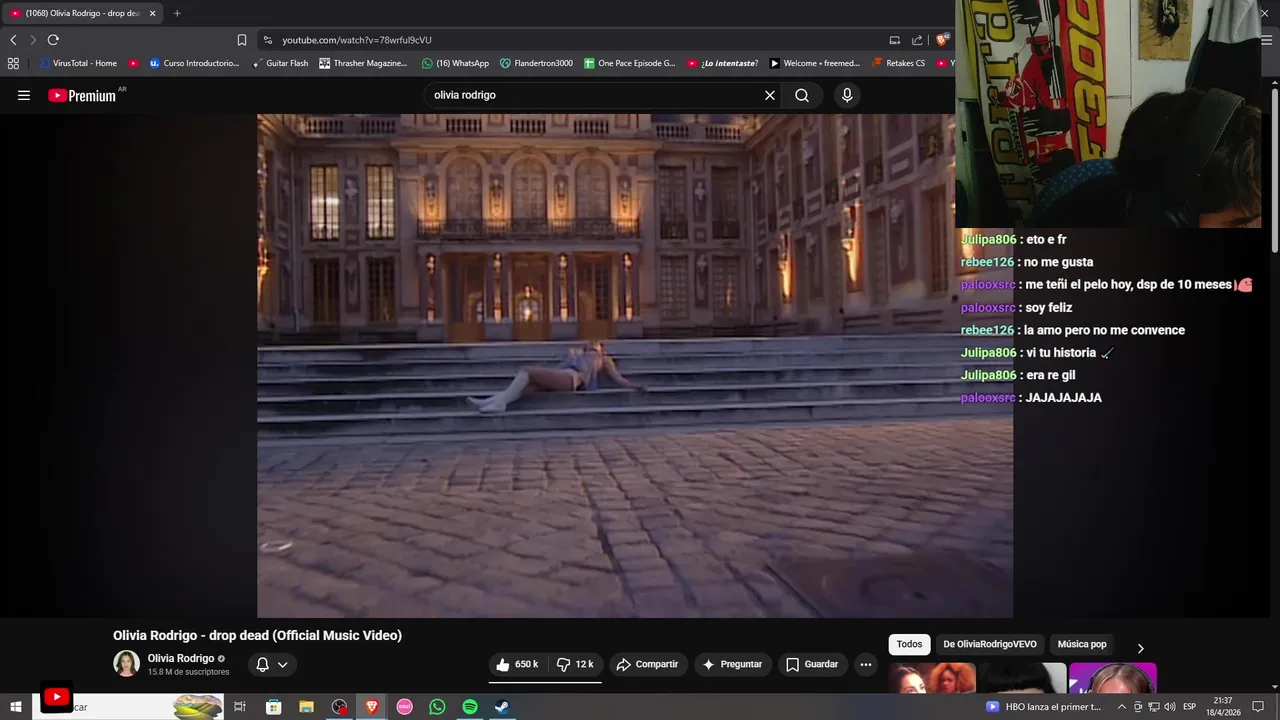Select Música pop filter chip
Viewport: 1280px width, 720px height.
(1082, 645)
